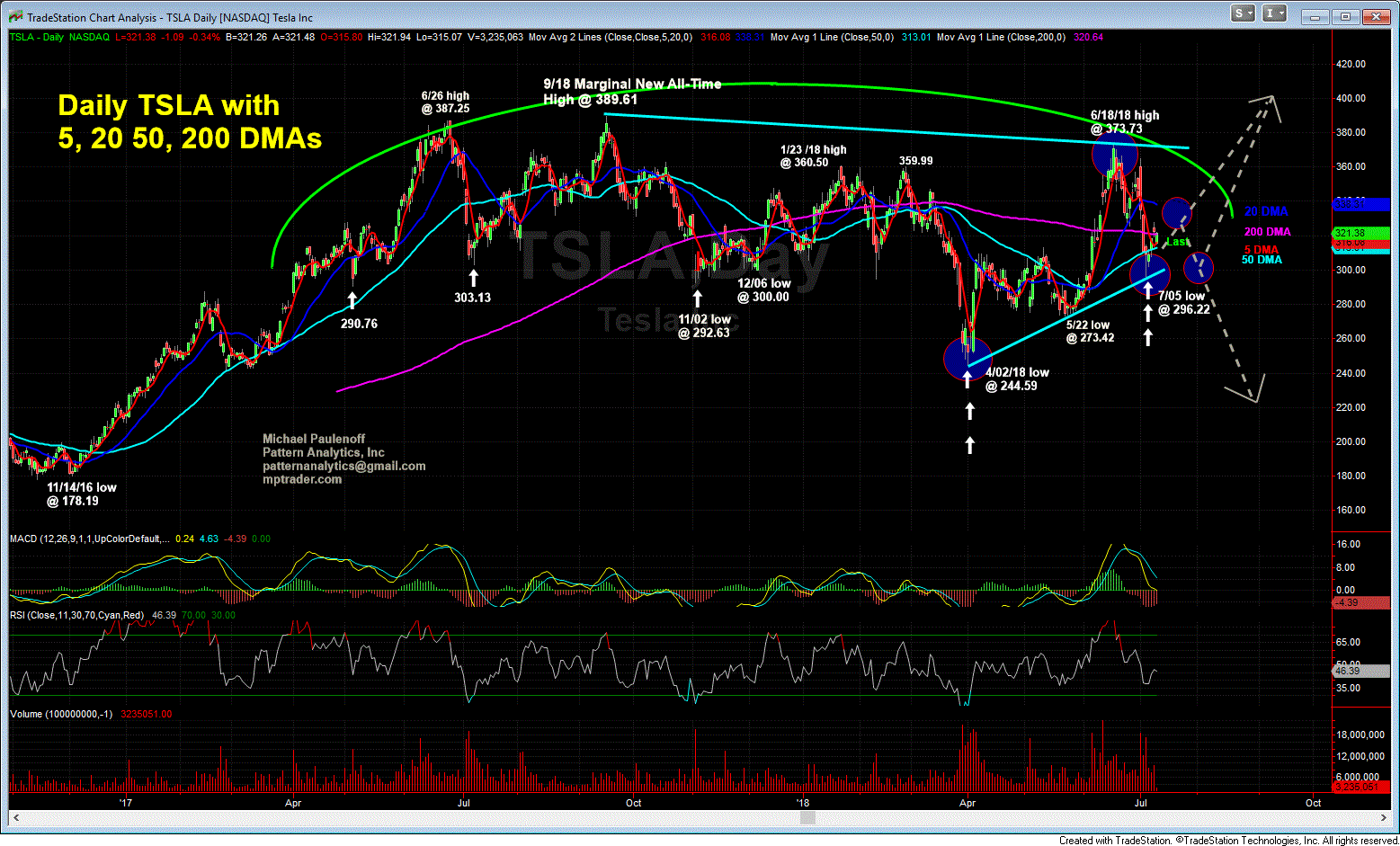Image resolution: width=1400 pixels, height=846 pixels.
Task: Click the Volume indicator label
Action: [61, 714]
